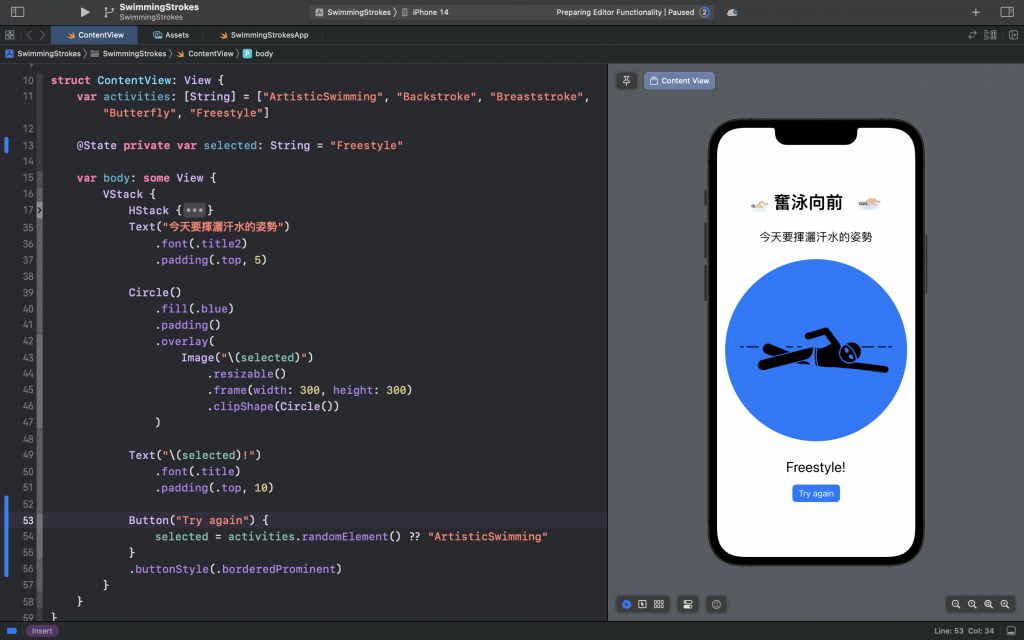Viewport: 1024px width, 640px height.
Task: Click .clipShape(Circle()) code line
Action: click(274, 406)
